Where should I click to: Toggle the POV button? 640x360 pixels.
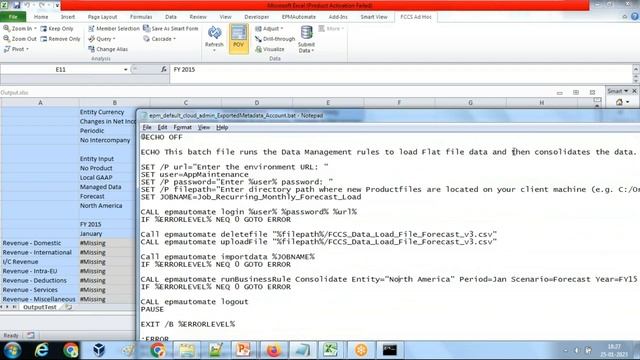239,38
